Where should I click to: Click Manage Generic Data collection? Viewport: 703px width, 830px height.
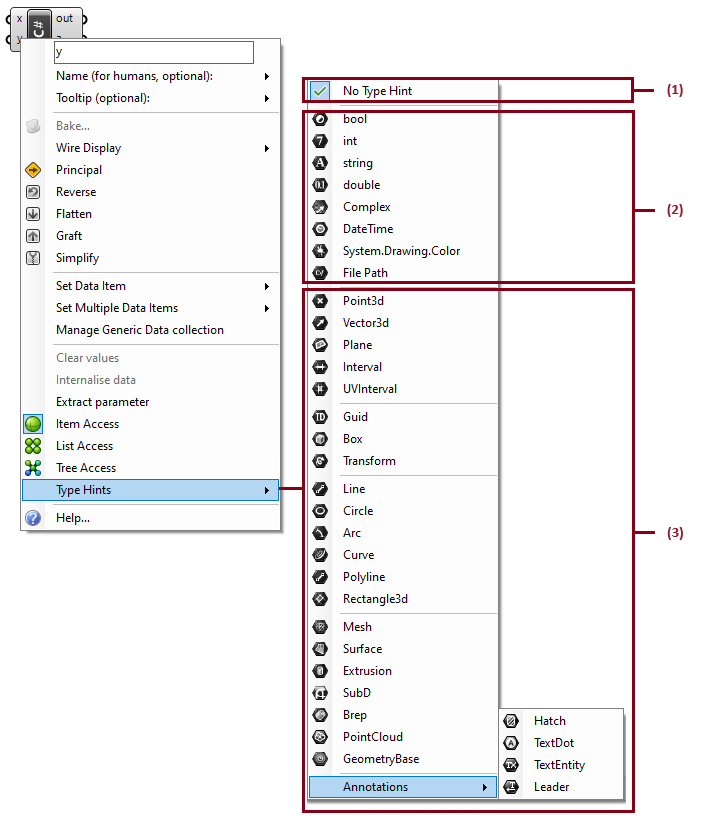139,330
